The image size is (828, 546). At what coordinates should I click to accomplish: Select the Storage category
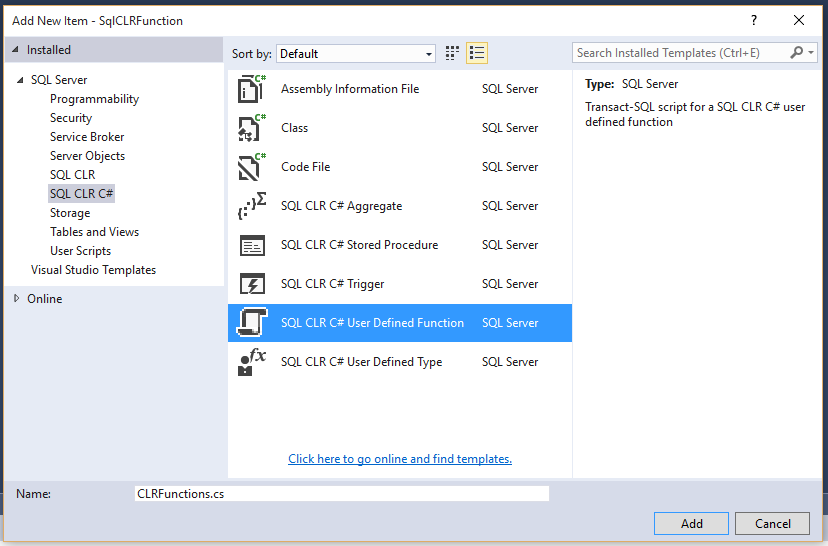[x=70, y=213]
